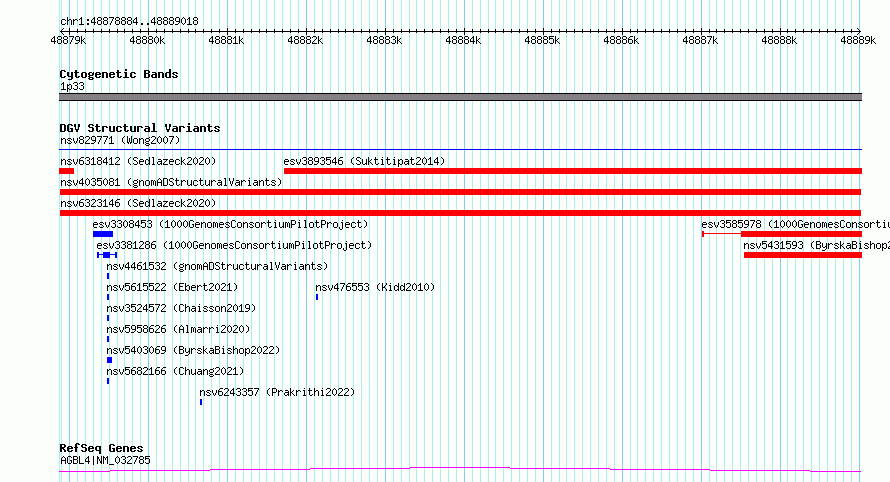This screenshot has width=890, height=482.
Task: Select the esv3893546 red variant bar
Action: coord(573,171)
